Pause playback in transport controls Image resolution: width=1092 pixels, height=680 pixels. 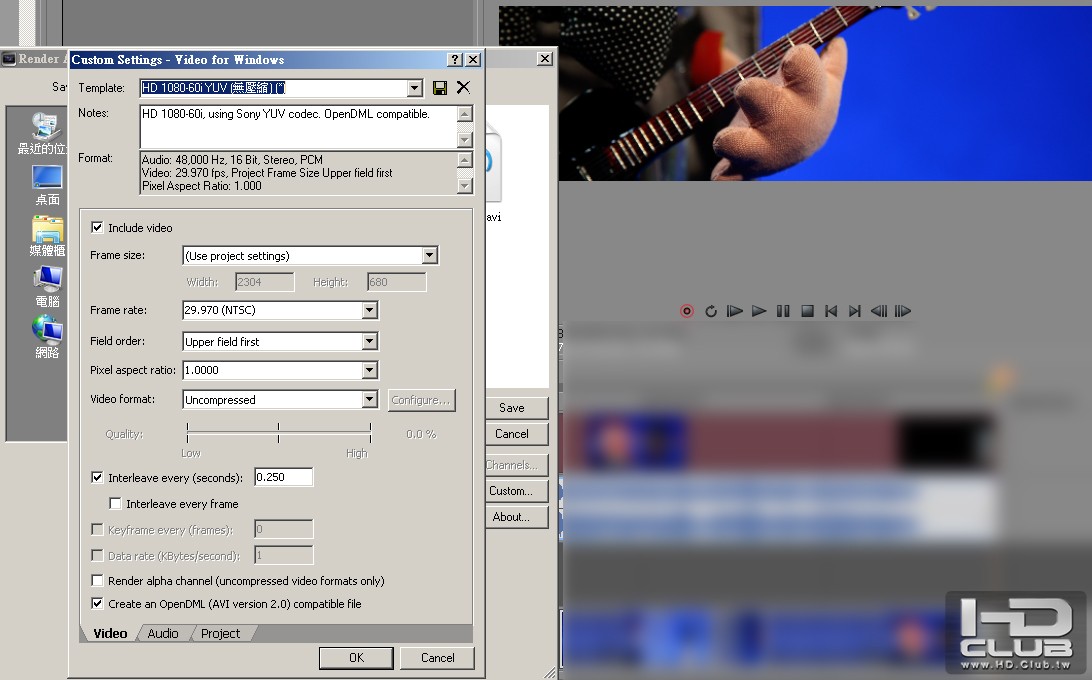pyautogui.click(x=783, y=311)
